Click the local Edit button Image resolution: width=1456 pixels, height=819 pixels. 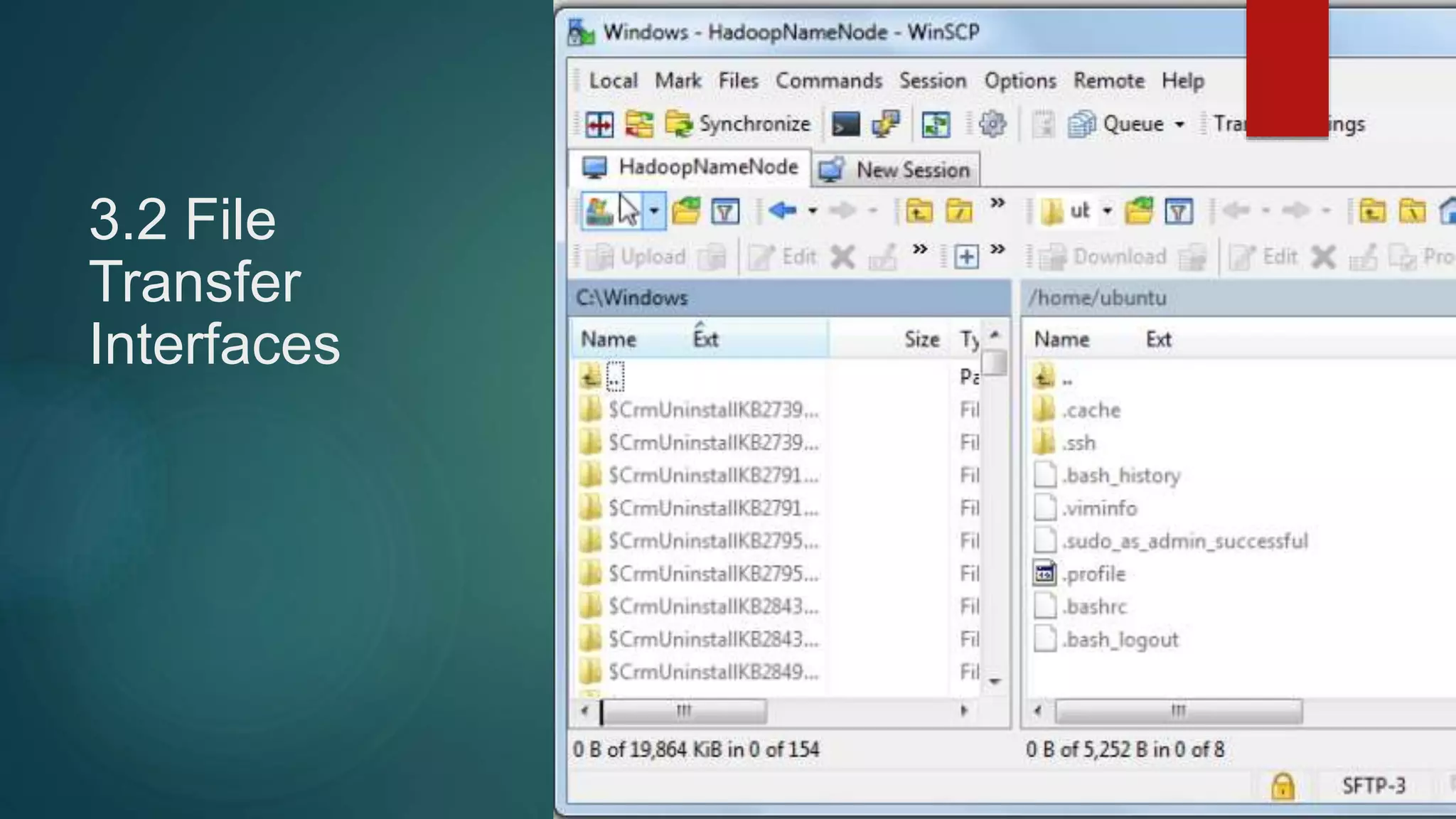pos(783,256)
